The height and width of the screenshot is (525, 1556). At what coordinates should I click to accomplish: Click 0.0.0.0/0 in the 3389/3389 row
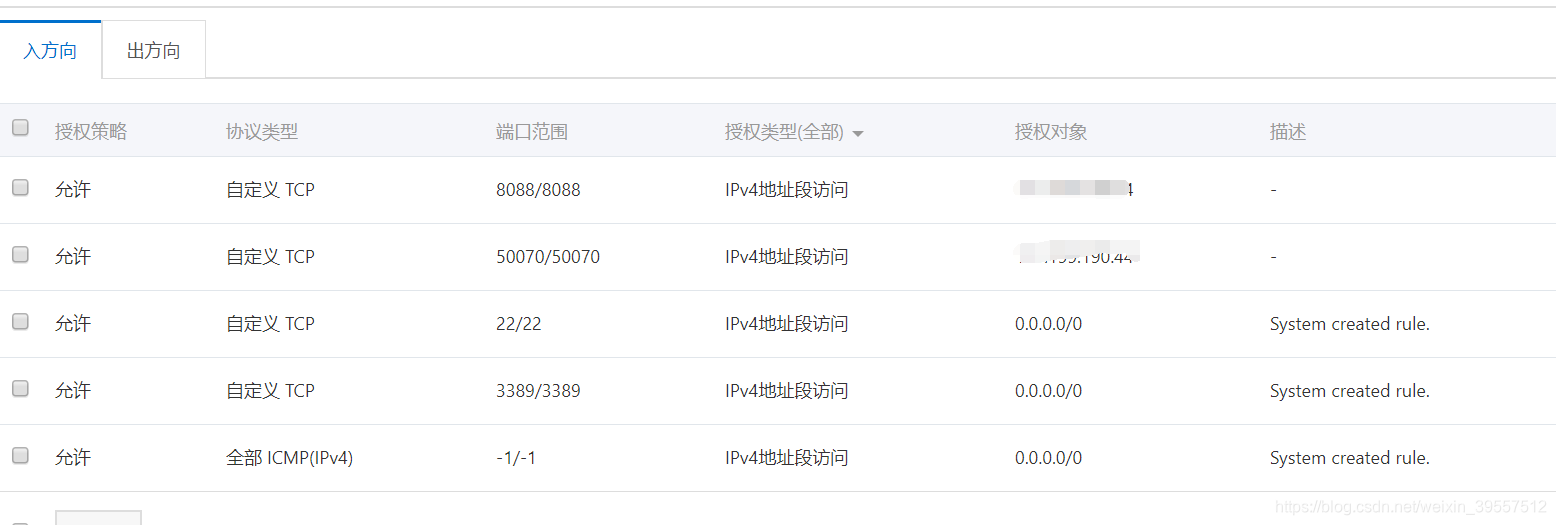(1048, 391)
